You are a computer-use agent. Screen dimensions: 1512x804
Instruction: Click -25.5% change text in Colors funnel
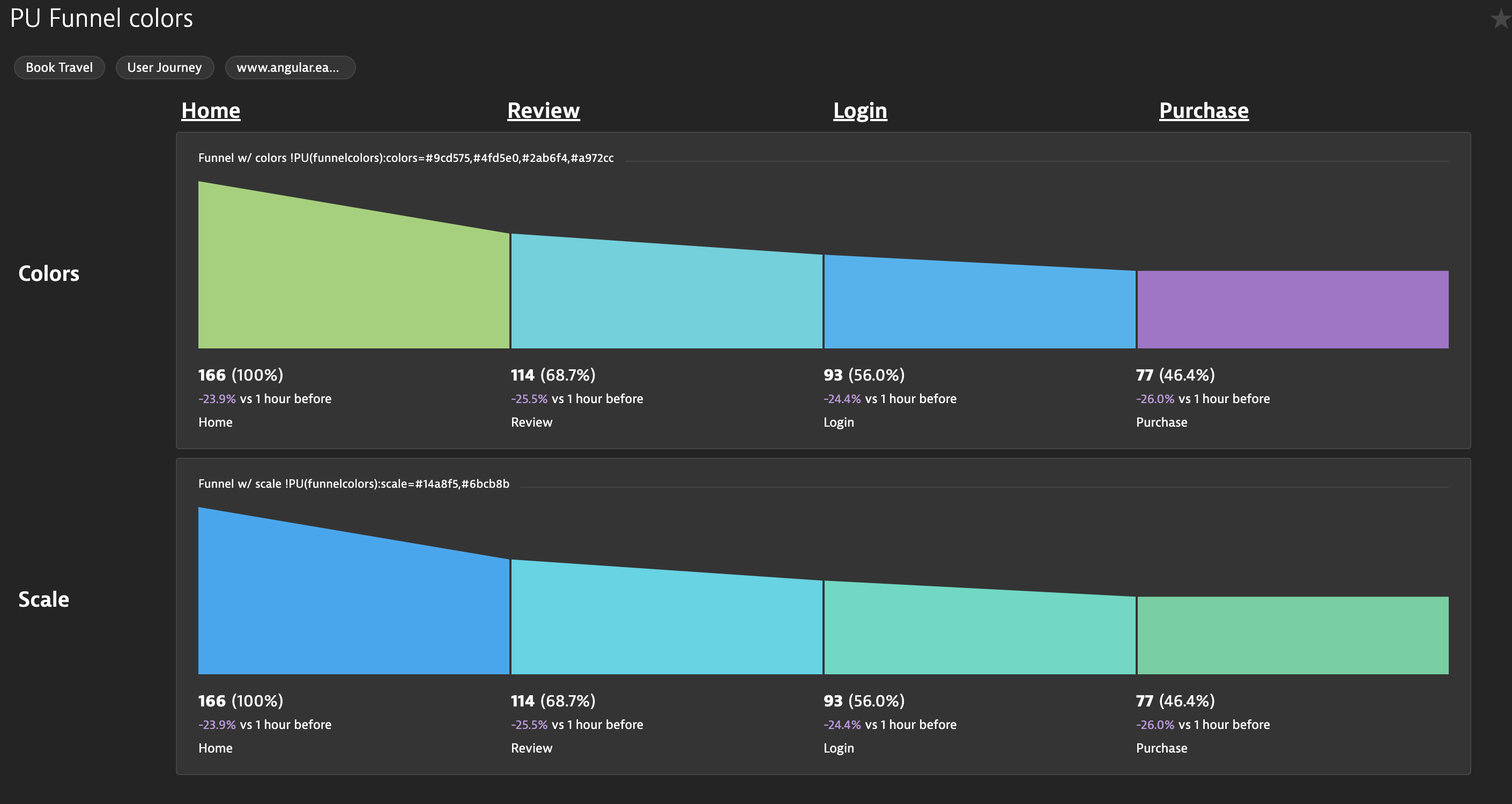click(x=529, y=399)
